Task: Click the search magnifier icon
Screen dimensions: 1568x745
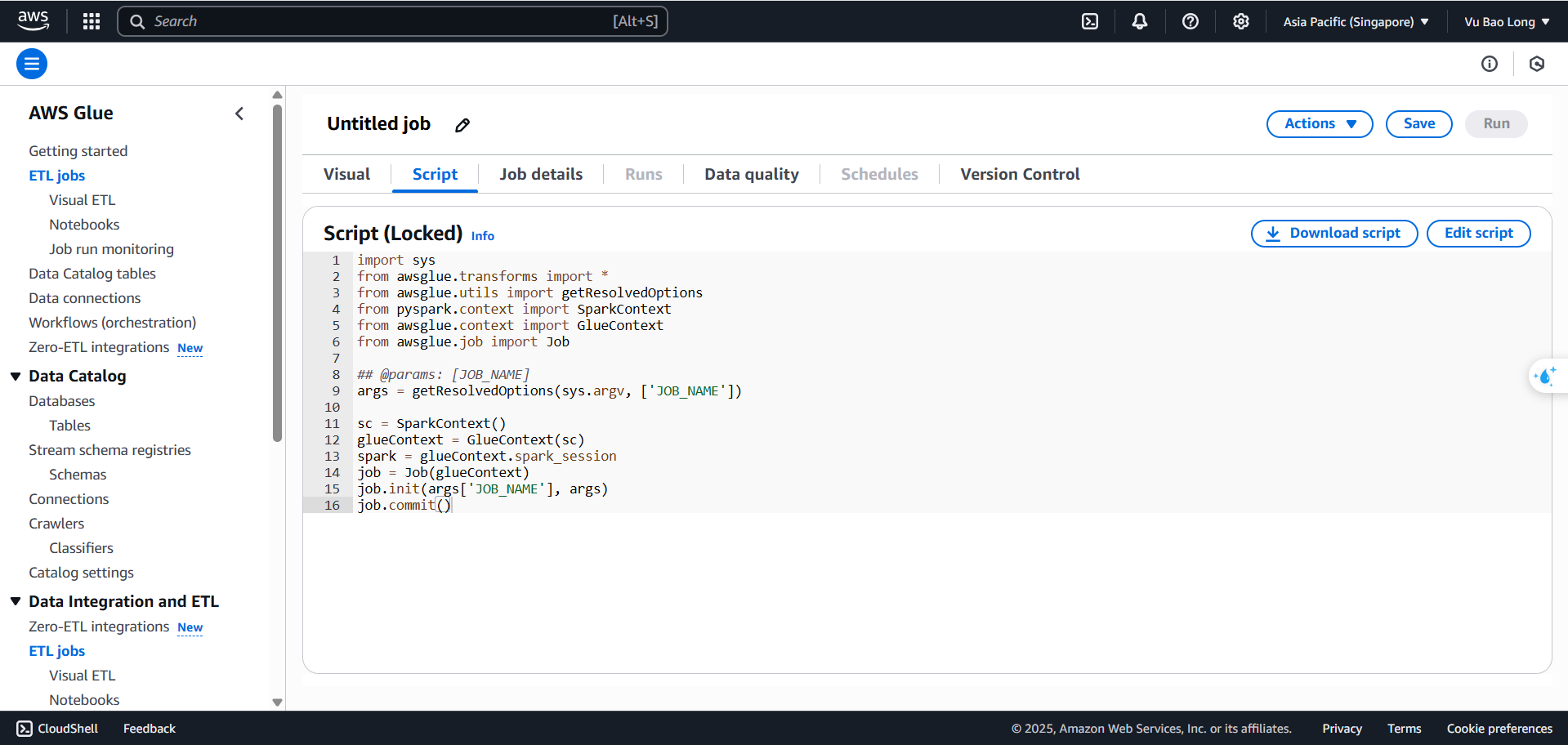Action: (137, 21)
